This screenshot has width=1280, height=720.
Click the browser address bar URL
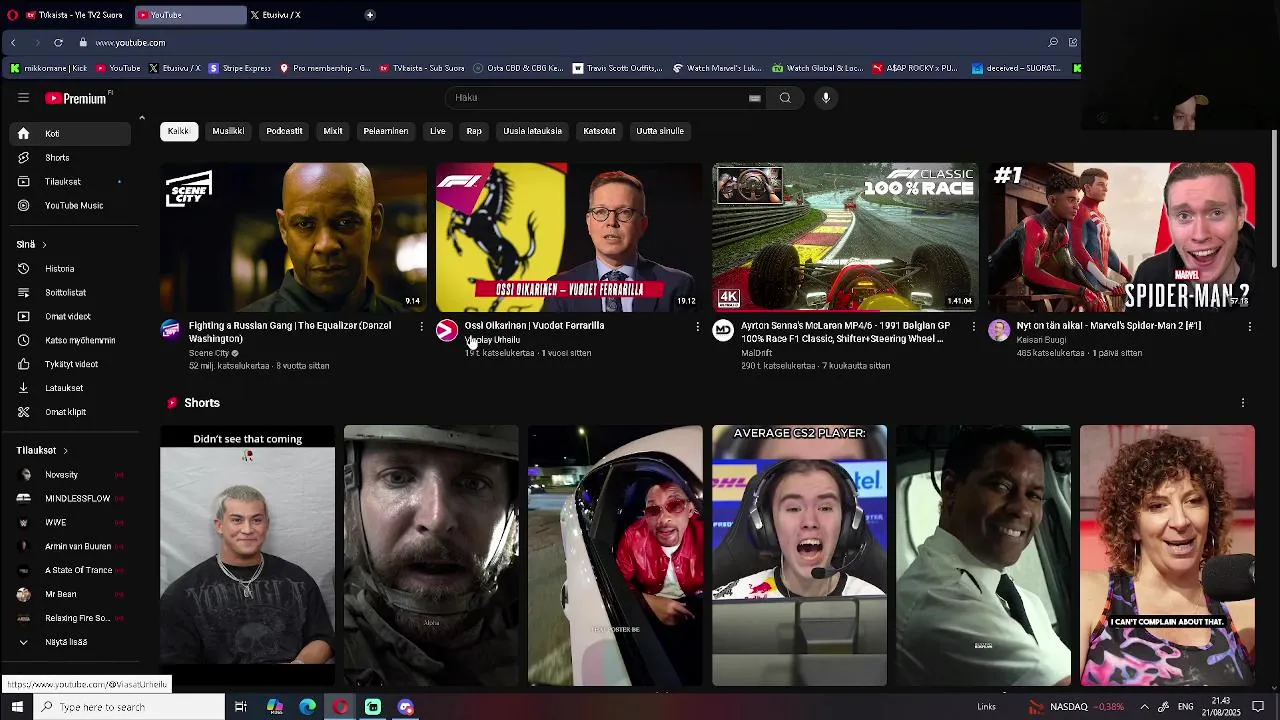(x=130, y=43)
